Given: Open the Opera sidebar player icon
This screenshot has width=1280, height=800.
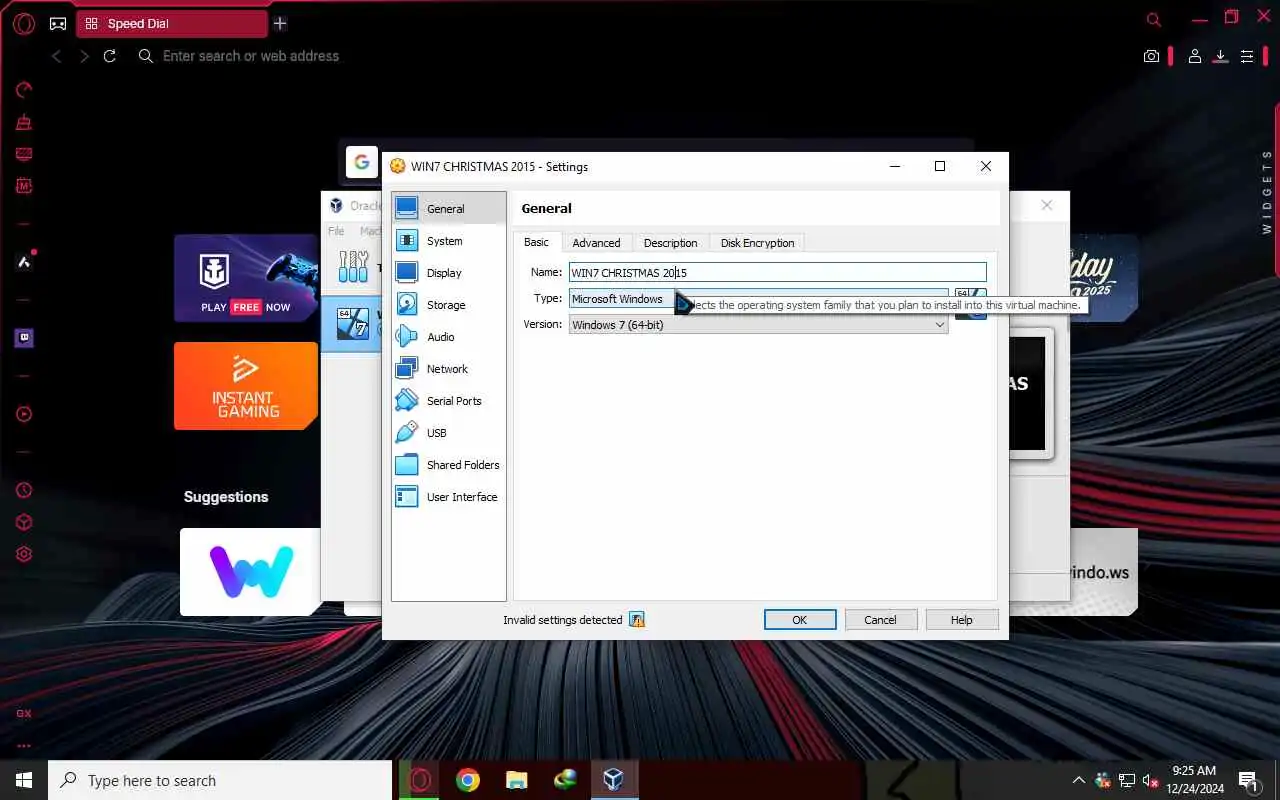Looking at the screenshot, I should click(24, 414).
